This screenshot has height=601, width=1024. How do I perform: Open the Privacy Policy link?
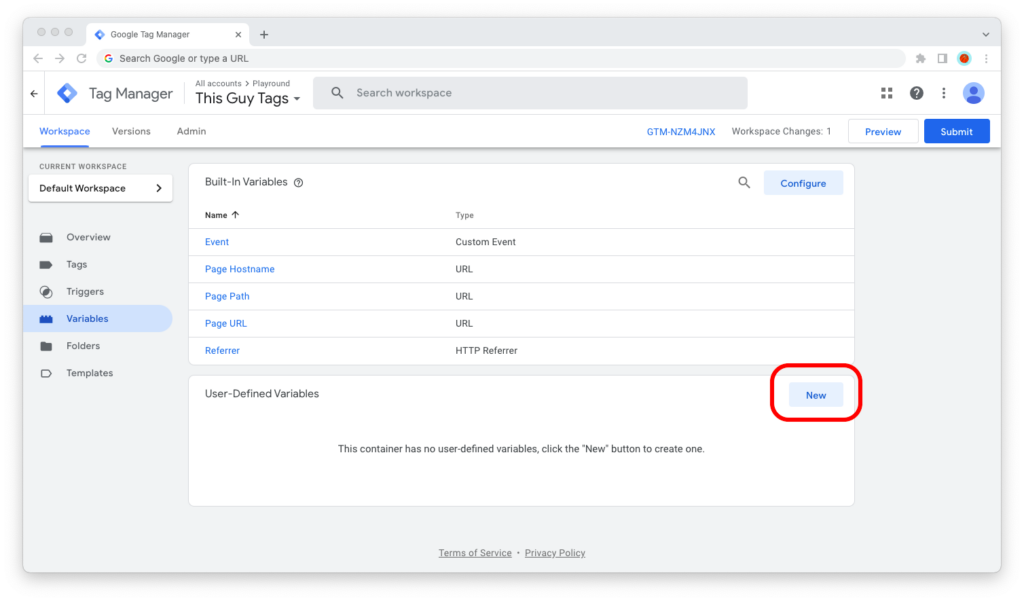click(x=555, y=553)
